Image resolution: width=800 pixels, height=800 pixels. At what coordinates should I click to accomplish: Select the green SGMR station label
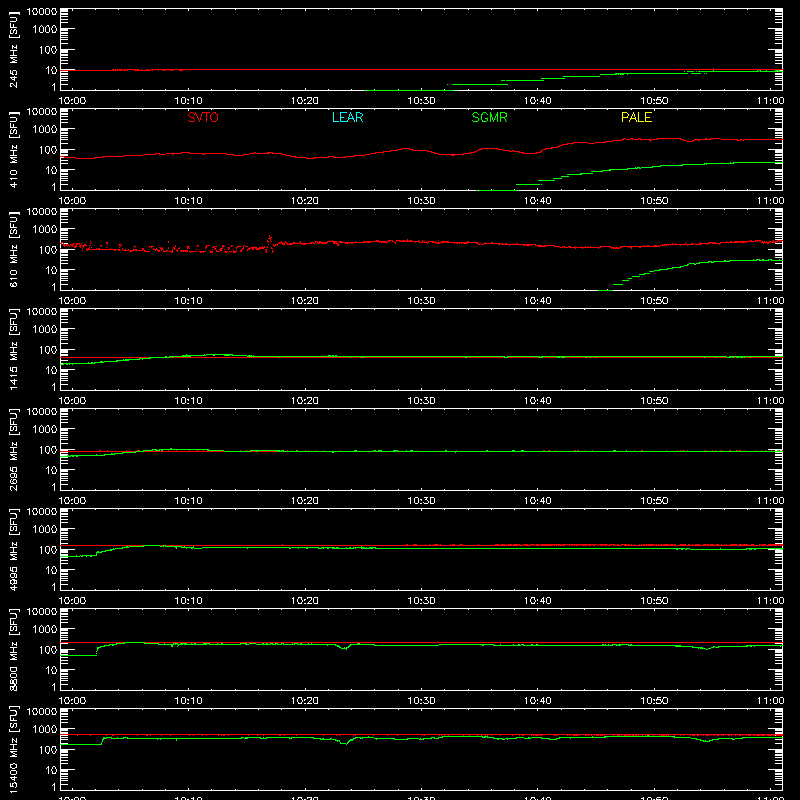point(489,117)
